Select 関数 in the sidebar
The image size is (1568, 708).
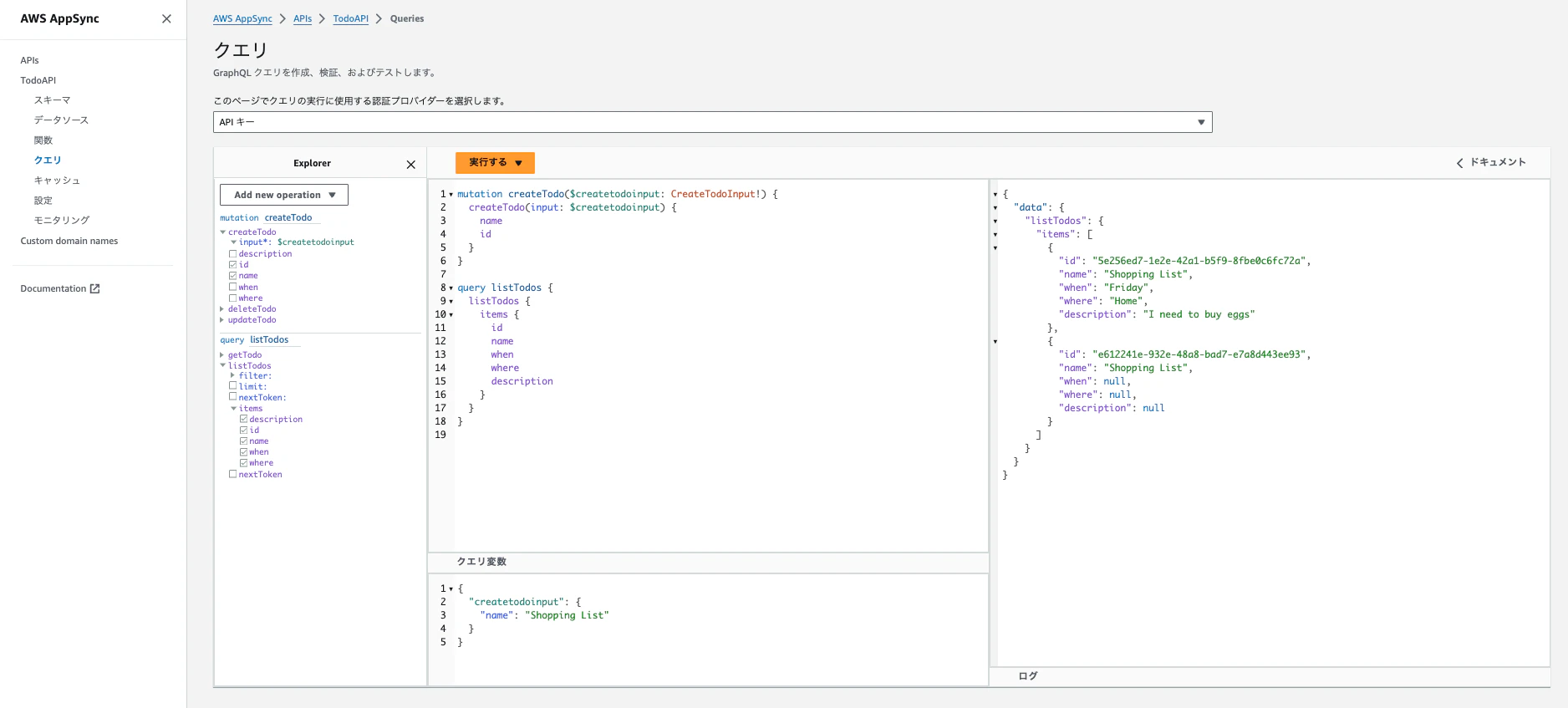(43, 140)
